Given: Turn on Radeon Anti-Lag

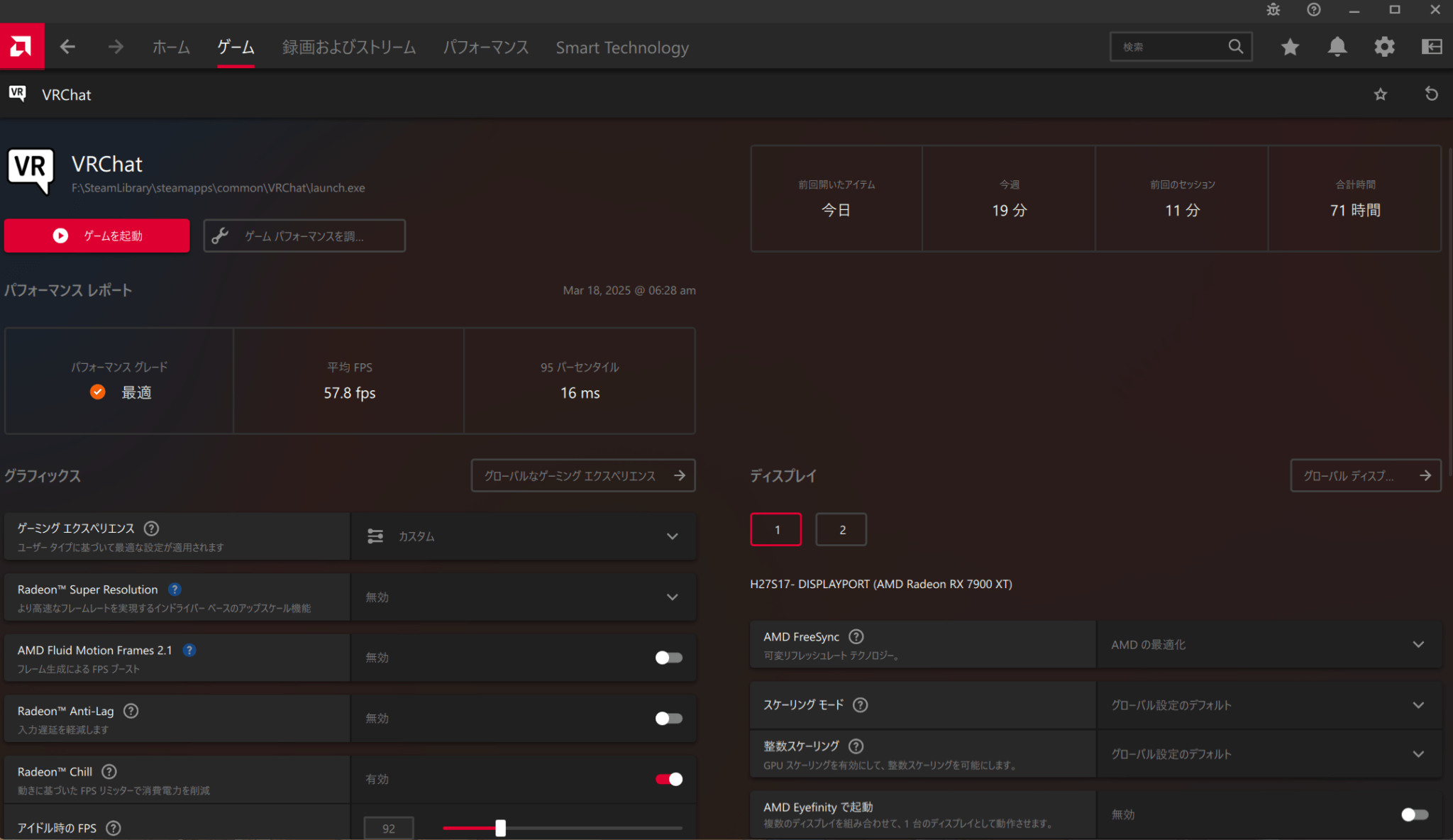Looking at the screenshot, I should click(667, 718).
